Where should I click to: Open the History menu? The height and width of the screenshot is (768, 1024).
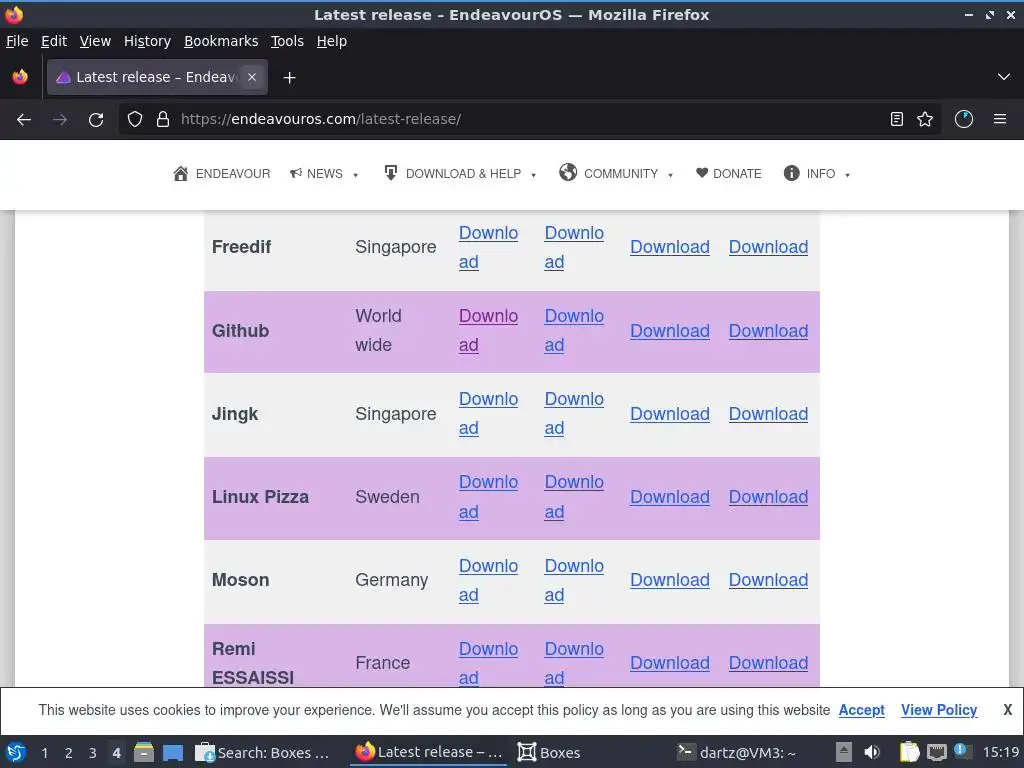tap(147, 41)
